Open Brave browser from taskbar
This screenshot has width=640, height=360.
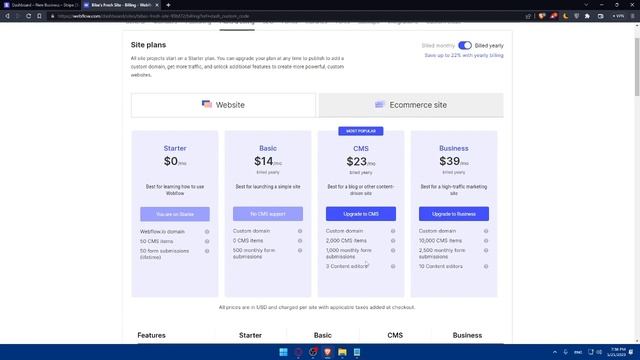(x=328, y=352)
